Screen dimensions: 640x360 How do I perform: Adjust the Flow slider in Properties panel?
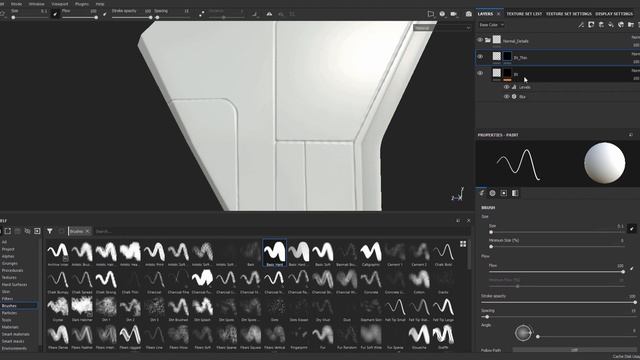pos(557,271)
